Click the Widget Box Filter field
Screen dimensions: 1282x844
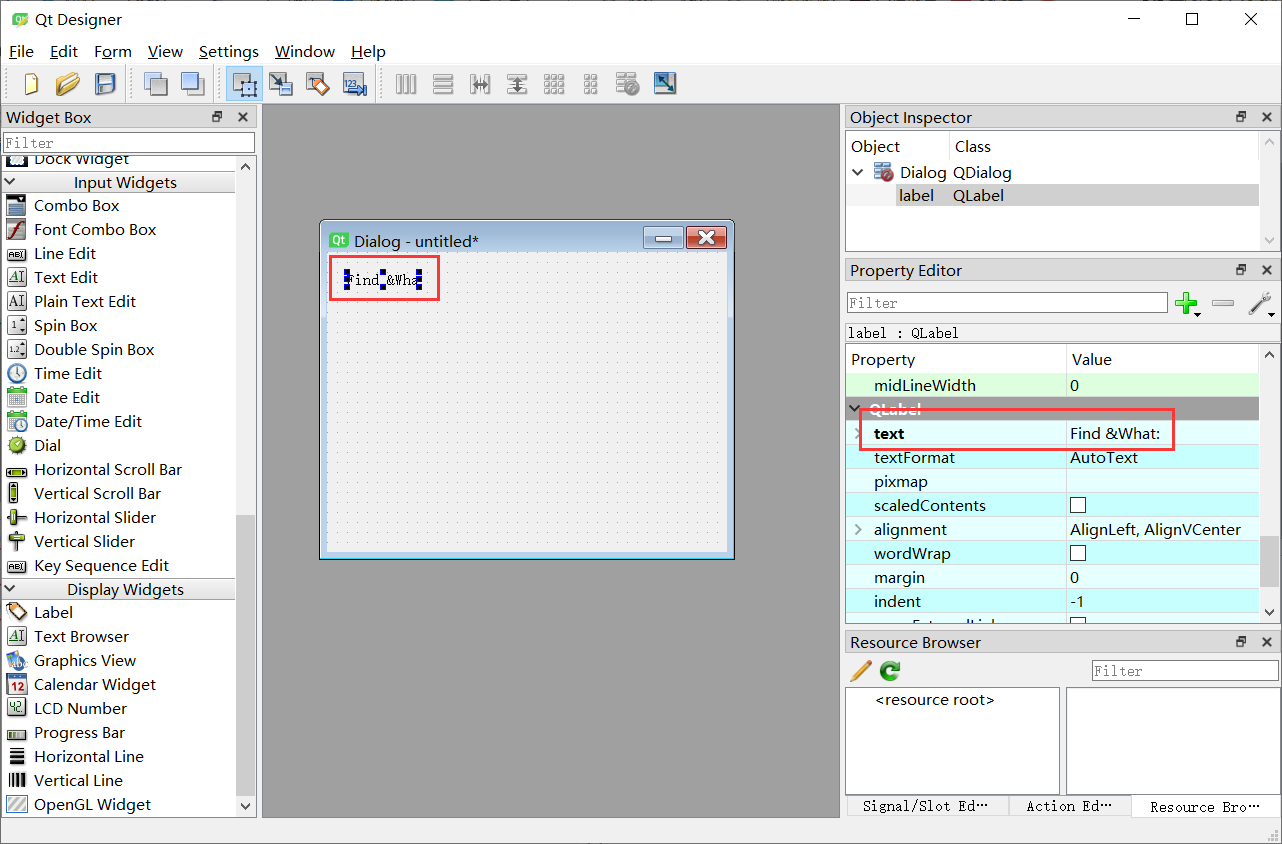(x=129, y=143)
